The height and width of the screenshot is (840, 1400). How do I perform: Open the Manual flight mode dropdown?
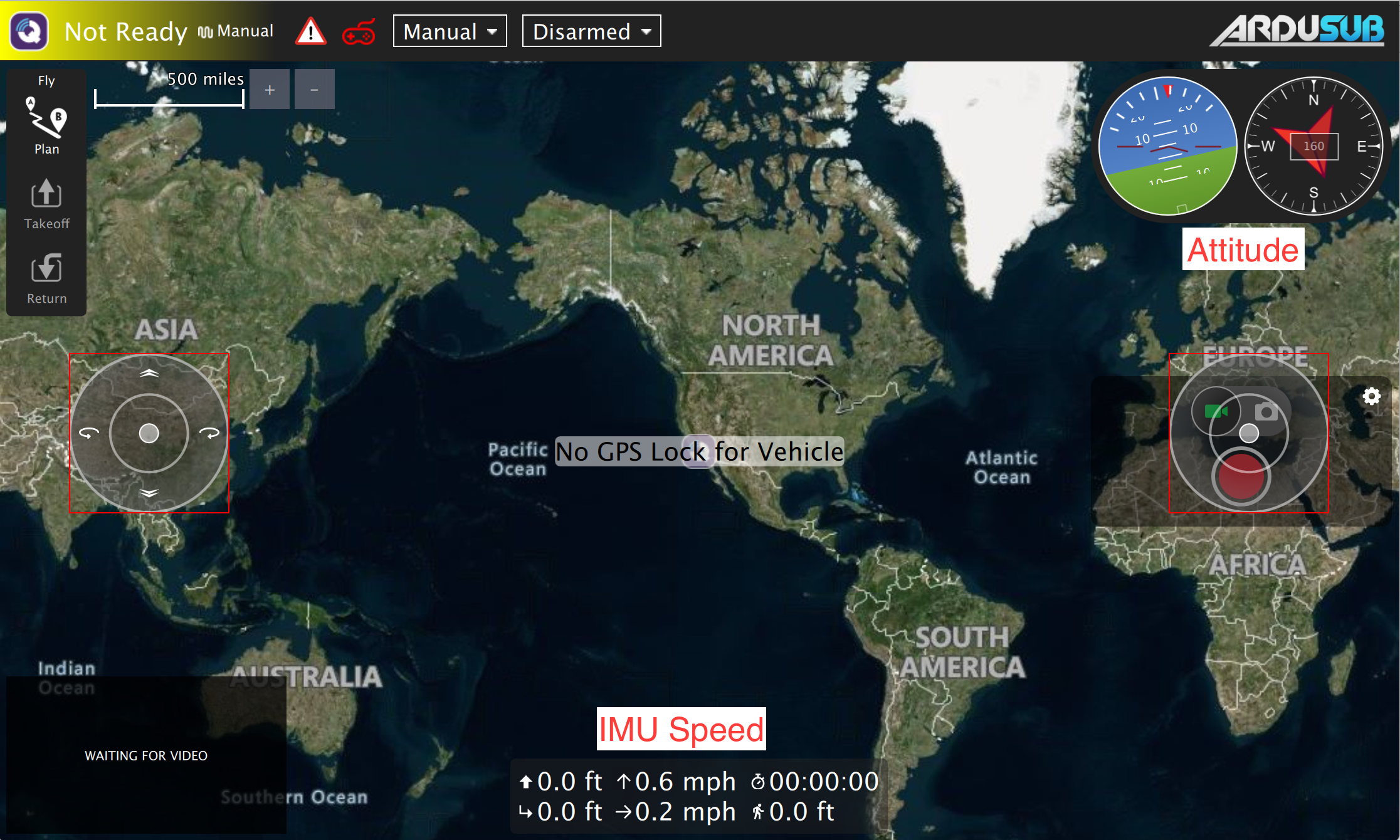[450, 31]
